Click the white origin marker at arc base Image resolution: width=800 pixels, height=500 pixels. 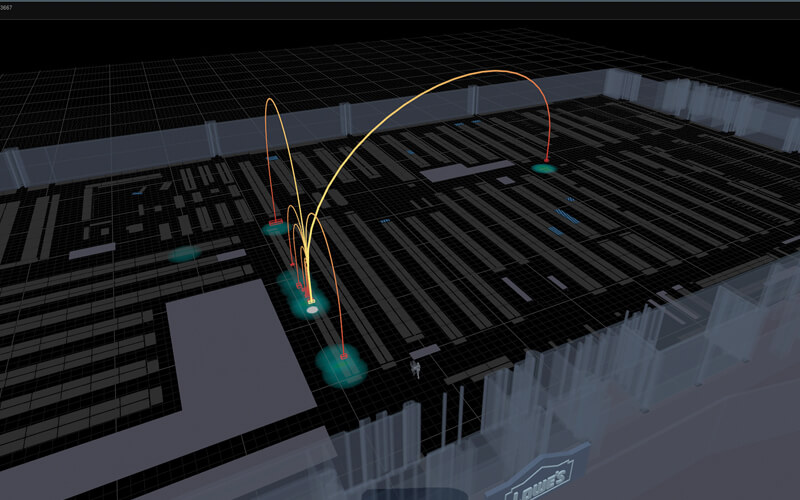point(312,310)
